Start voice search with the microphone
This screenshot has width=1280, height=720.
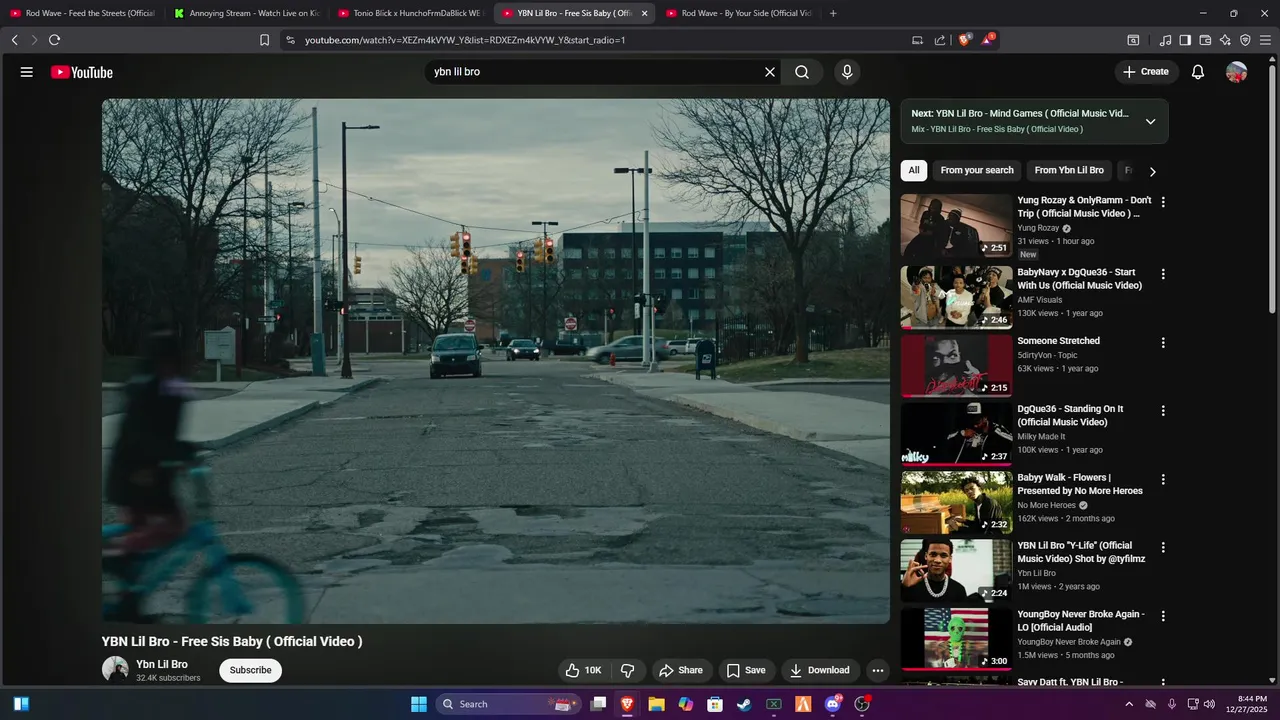click(847, 72)
